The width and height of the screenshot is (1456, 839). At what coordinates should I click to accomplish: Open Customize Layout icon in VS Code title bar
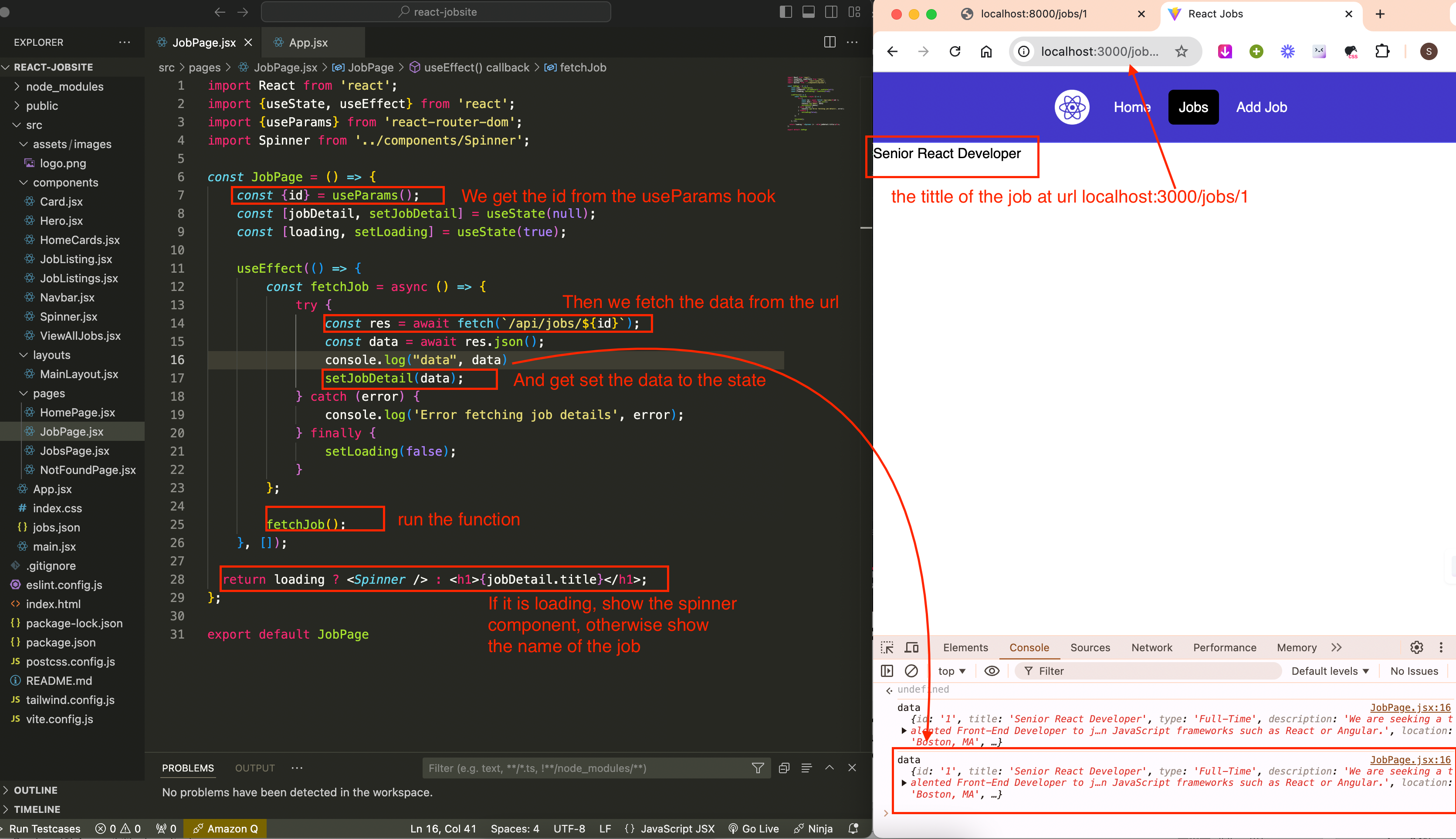(x=854, y=12)
